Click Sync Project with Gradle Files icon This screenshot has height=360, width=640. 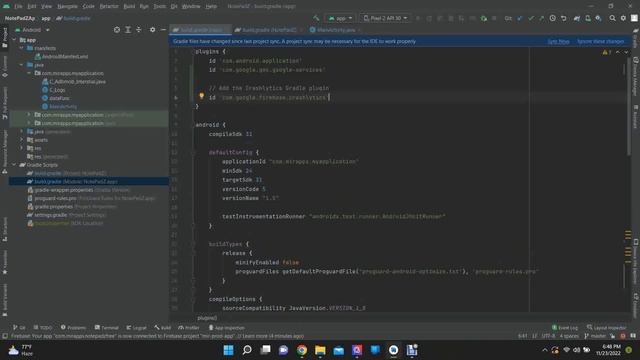(577, 18)
